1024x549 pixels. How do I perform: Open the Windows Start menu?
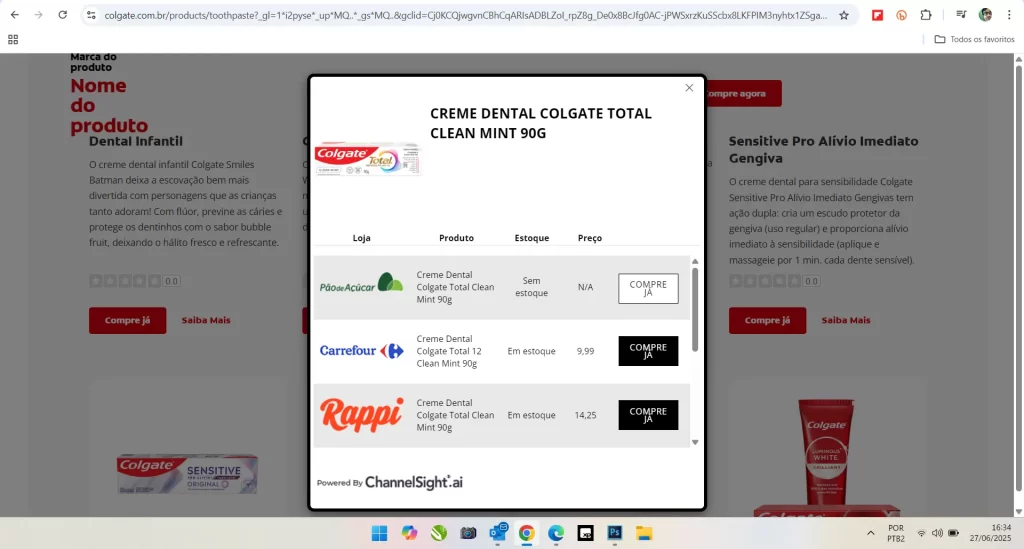(x=379, y=533)
